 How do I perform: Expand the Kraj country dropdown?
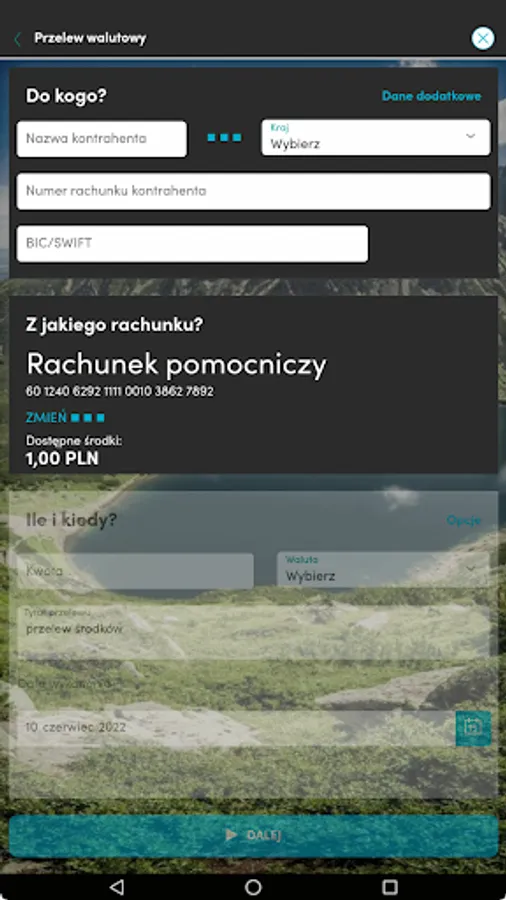click(x=376, y=138)
